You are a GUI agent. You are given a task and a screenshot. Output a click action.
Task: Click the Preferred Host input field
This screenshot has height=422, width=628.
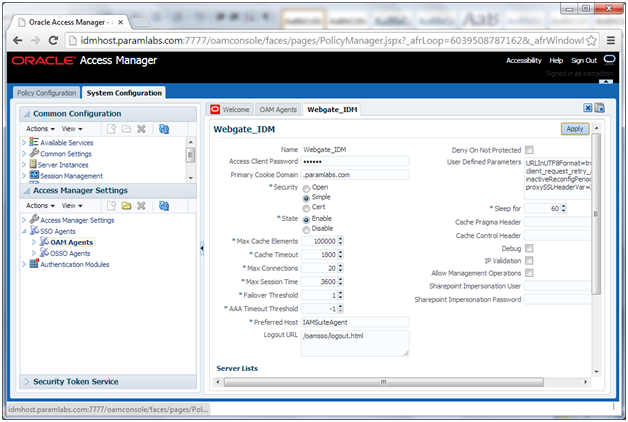click(x=355, y=322)
